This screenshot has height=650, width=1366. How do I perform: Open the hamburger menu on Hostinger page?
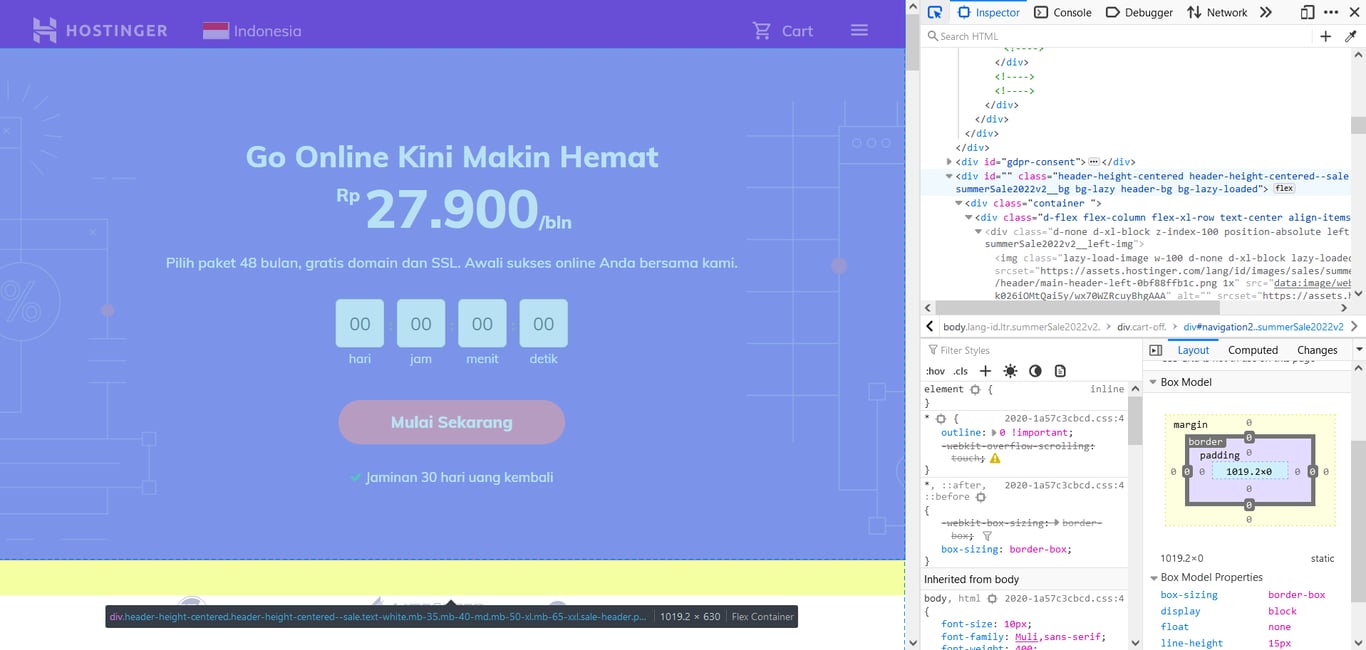[x=859, y=30]
